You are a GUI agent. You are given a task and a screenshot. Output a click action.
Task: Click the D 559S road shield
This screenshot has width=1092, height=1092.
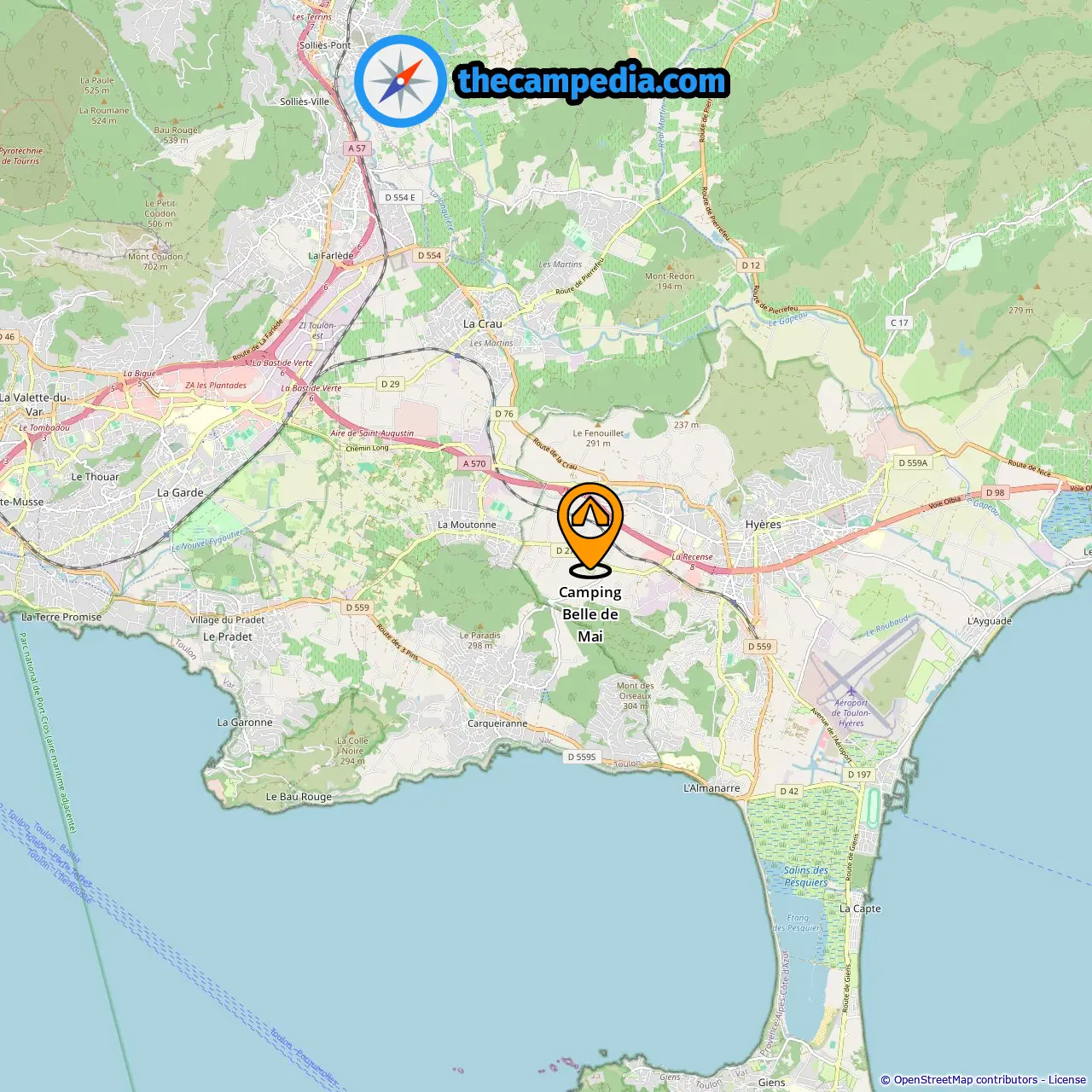tap(582, 757)
